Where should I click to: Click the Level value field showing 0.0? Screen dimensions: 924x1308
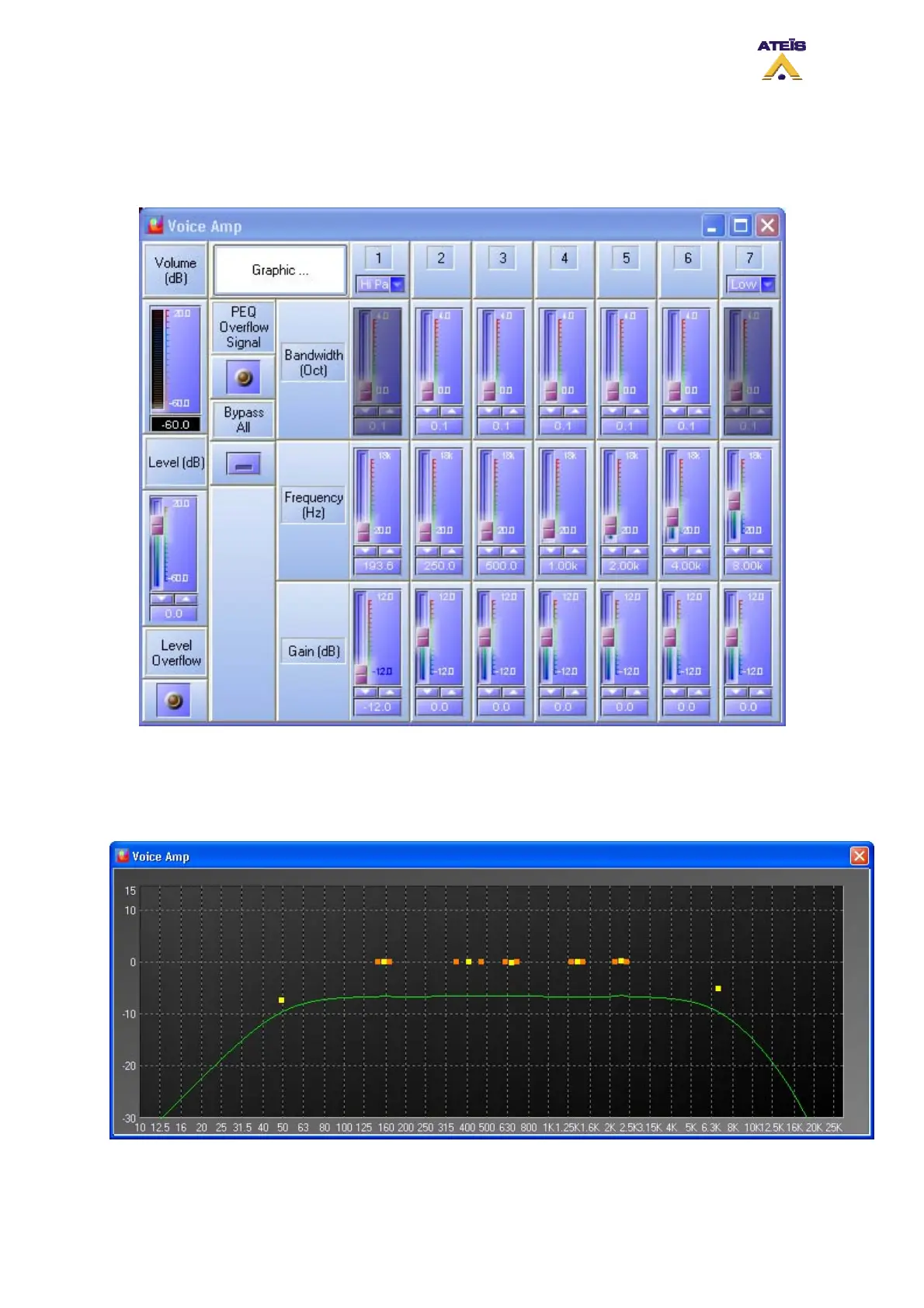click(174, 614)
